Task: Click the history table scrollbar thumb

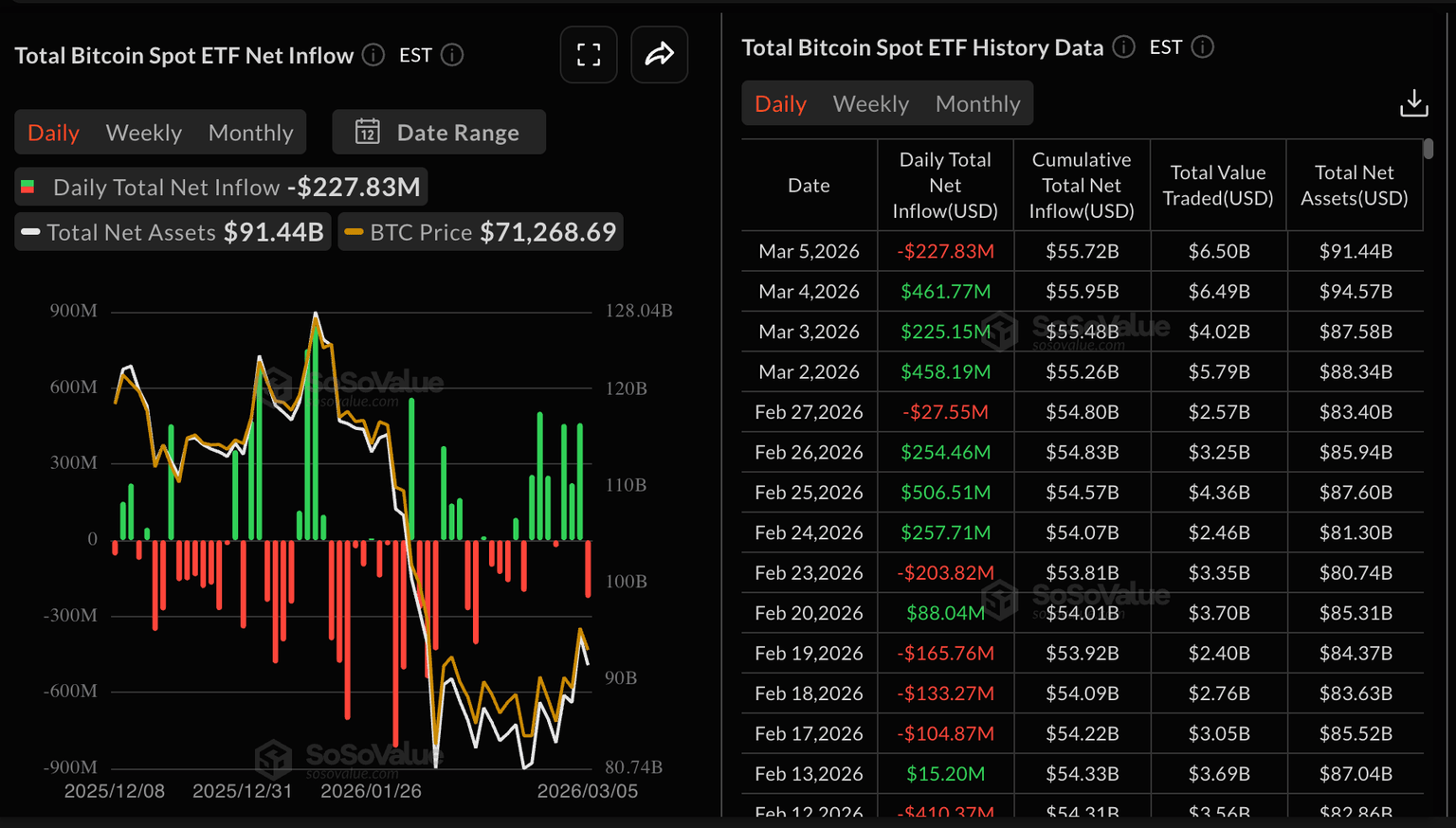Action: tap(1429, 149)
